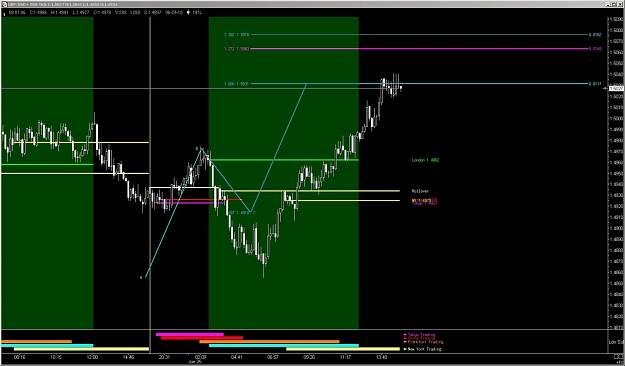625x366 pixels.
Task: Click the 'London' price level label
Action: pos(425,160)
